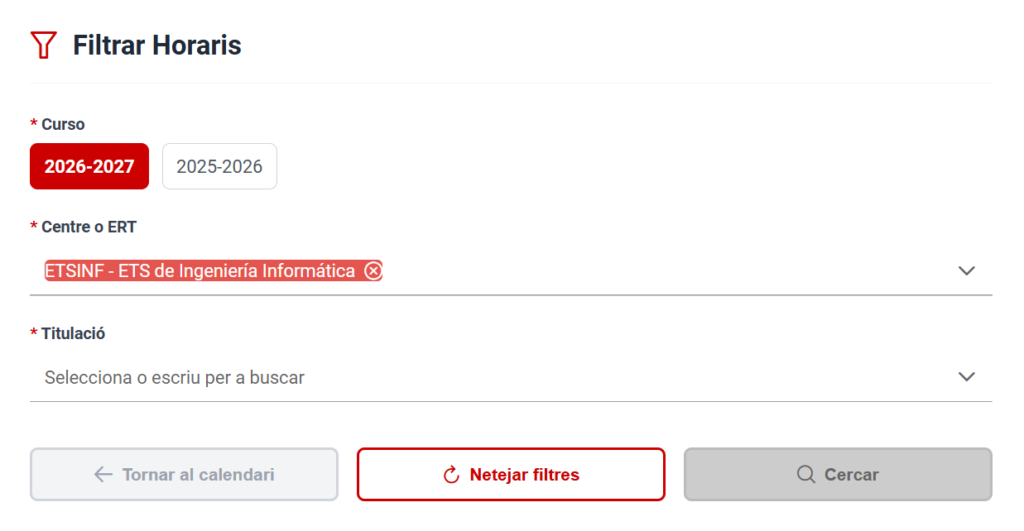Select the 2025-2026 course option

(219, 167)
